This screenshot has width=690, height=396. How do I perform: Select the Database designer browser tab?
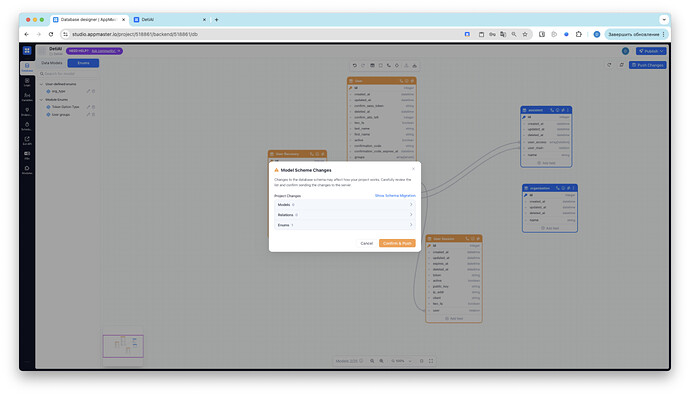pos(89,19)
